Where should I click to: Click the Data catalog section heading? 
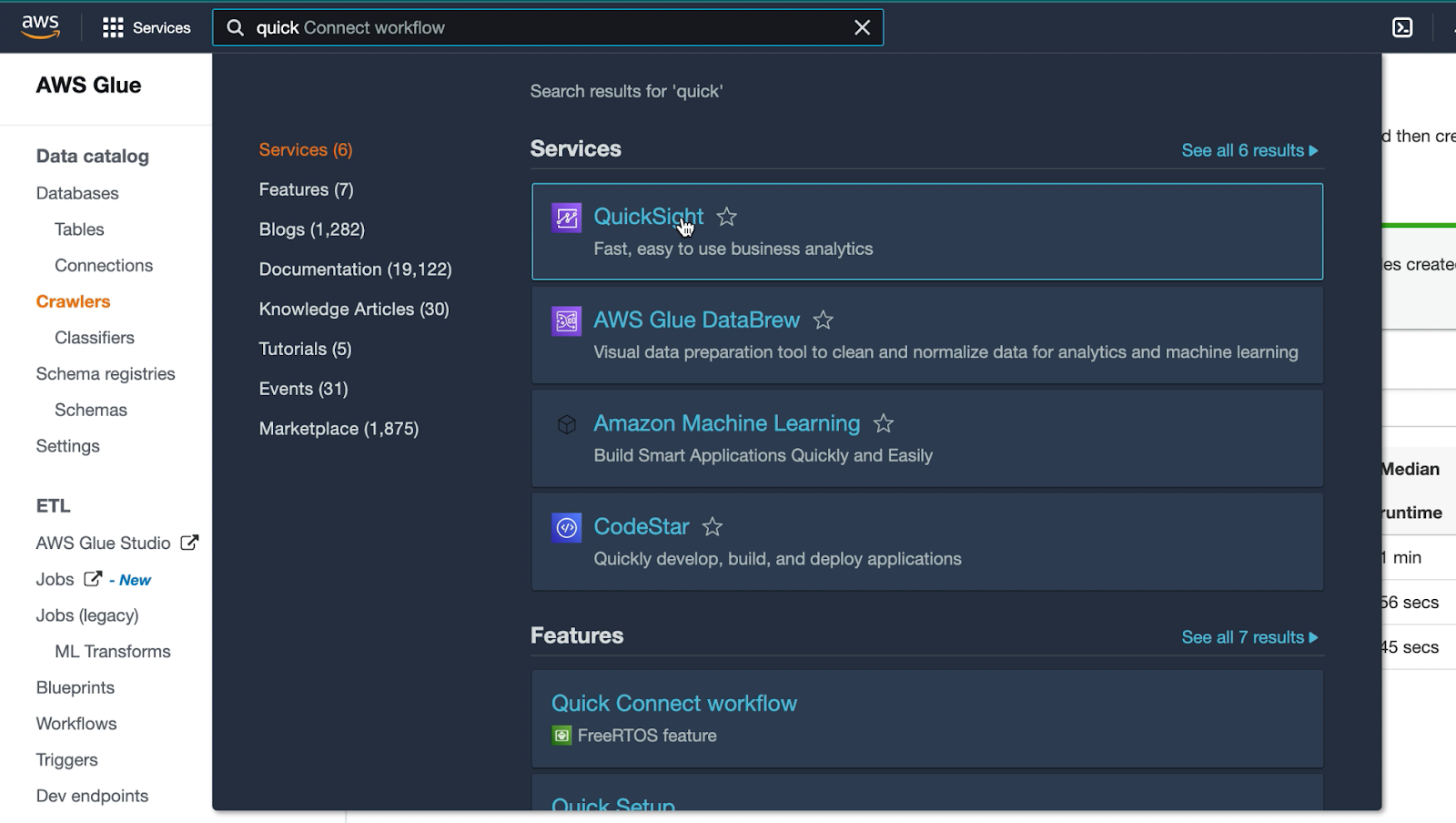(93, 156)
